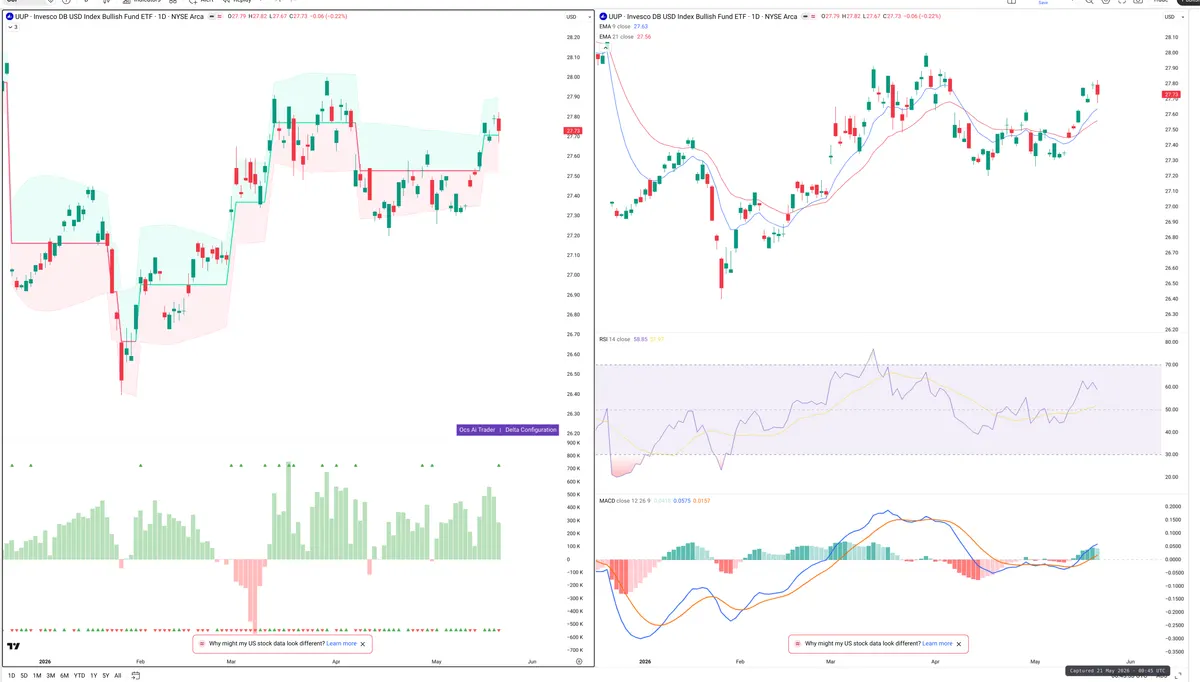Open Learn more link in the left chart notice
The height and width of the screenshot is (682, 1200).
coord(341,644)
